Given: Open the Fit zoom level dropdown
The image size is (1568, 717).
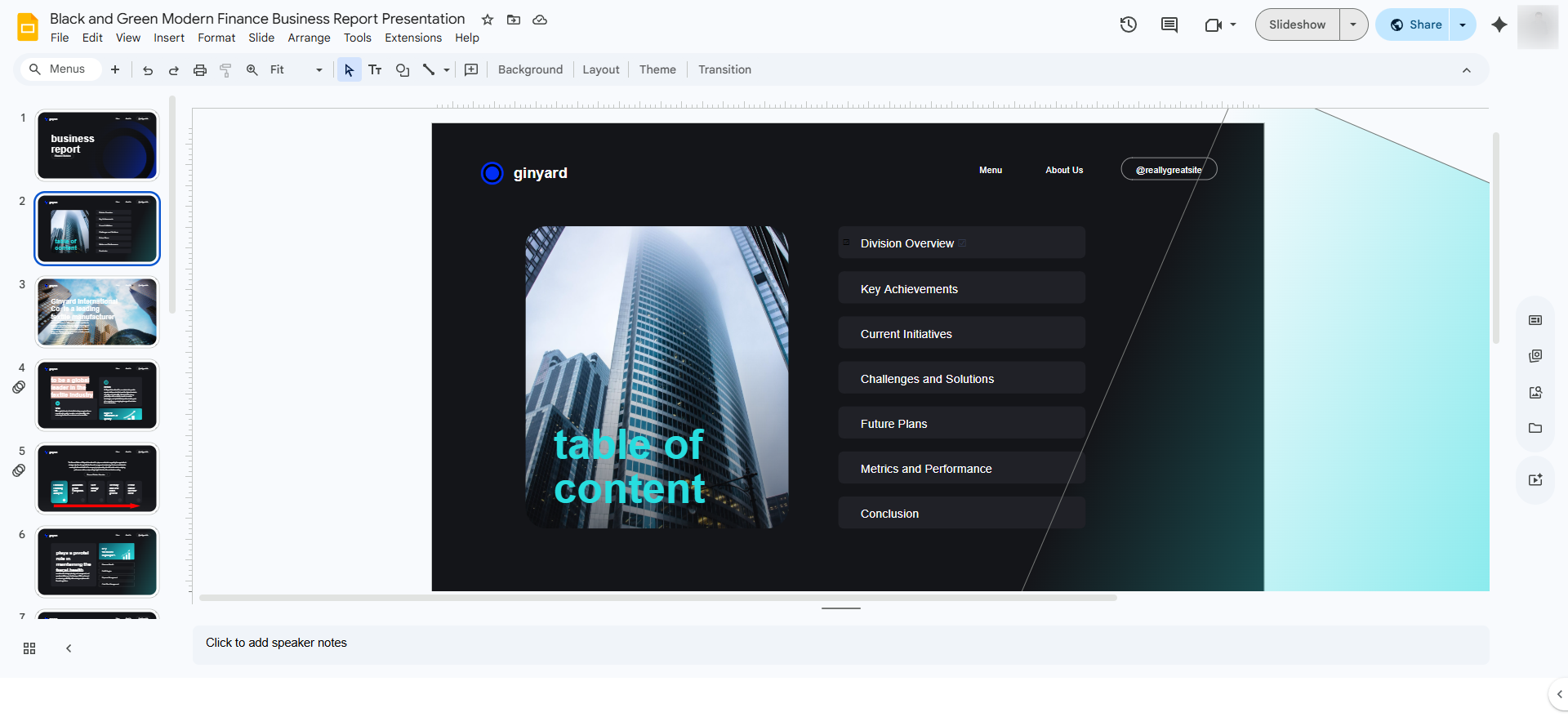Looking at the screenshot, I should (297, 70).
